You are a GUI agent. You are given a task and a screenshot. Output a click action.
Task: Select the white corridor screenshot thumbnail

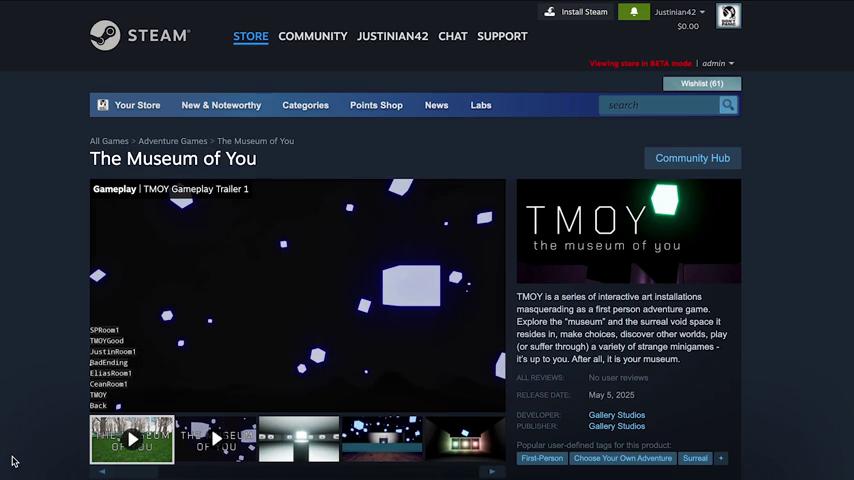click(x=298, y=439)
